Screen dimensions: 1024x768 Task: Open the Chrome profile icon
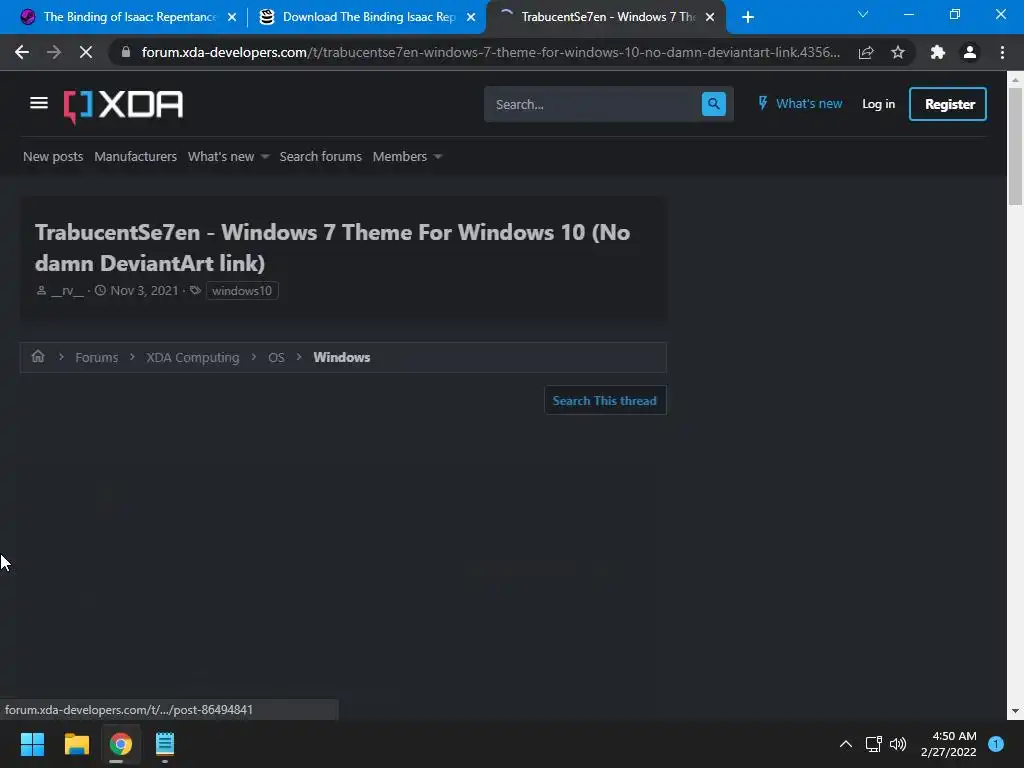(x=970, y=52)
